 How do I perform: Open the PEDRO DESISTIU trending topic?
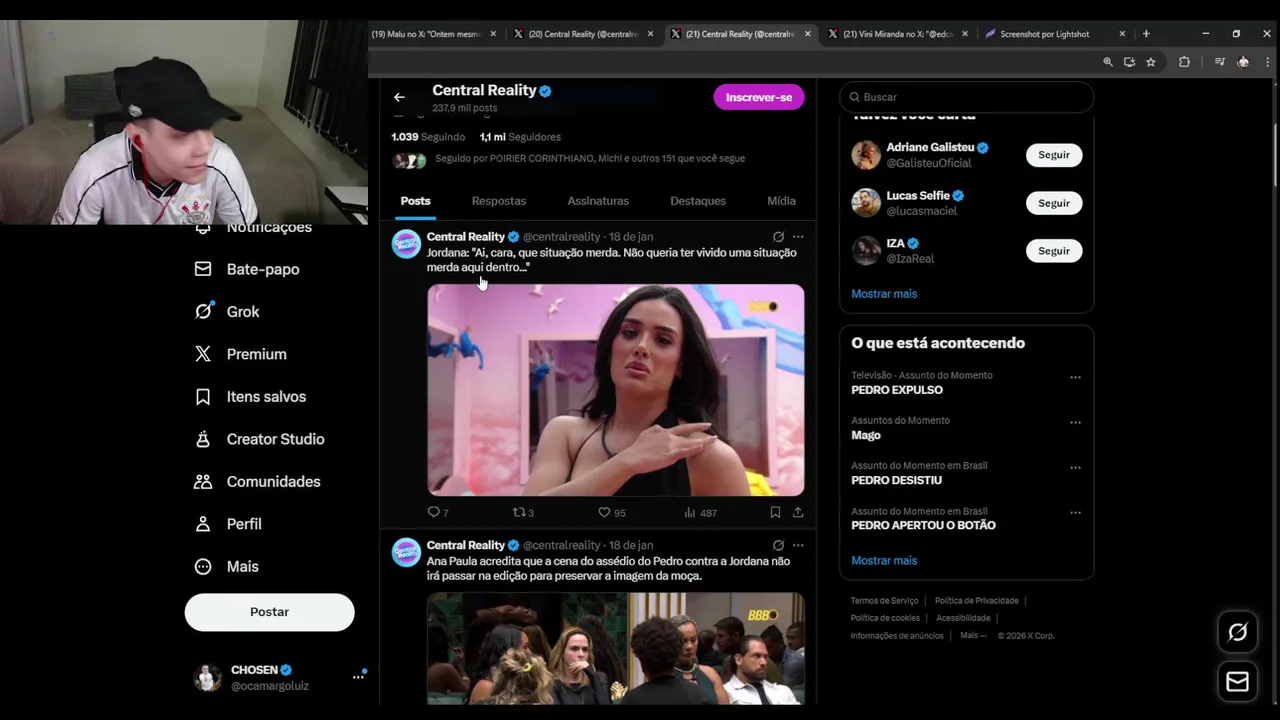point(896,480)
